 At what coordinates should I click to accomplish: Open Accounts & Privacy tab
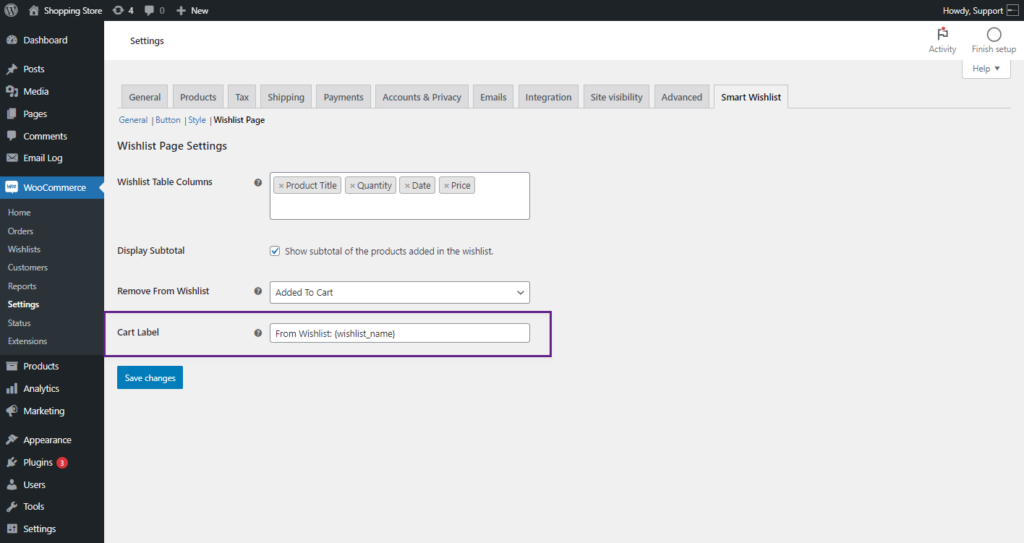click(422, 97)
